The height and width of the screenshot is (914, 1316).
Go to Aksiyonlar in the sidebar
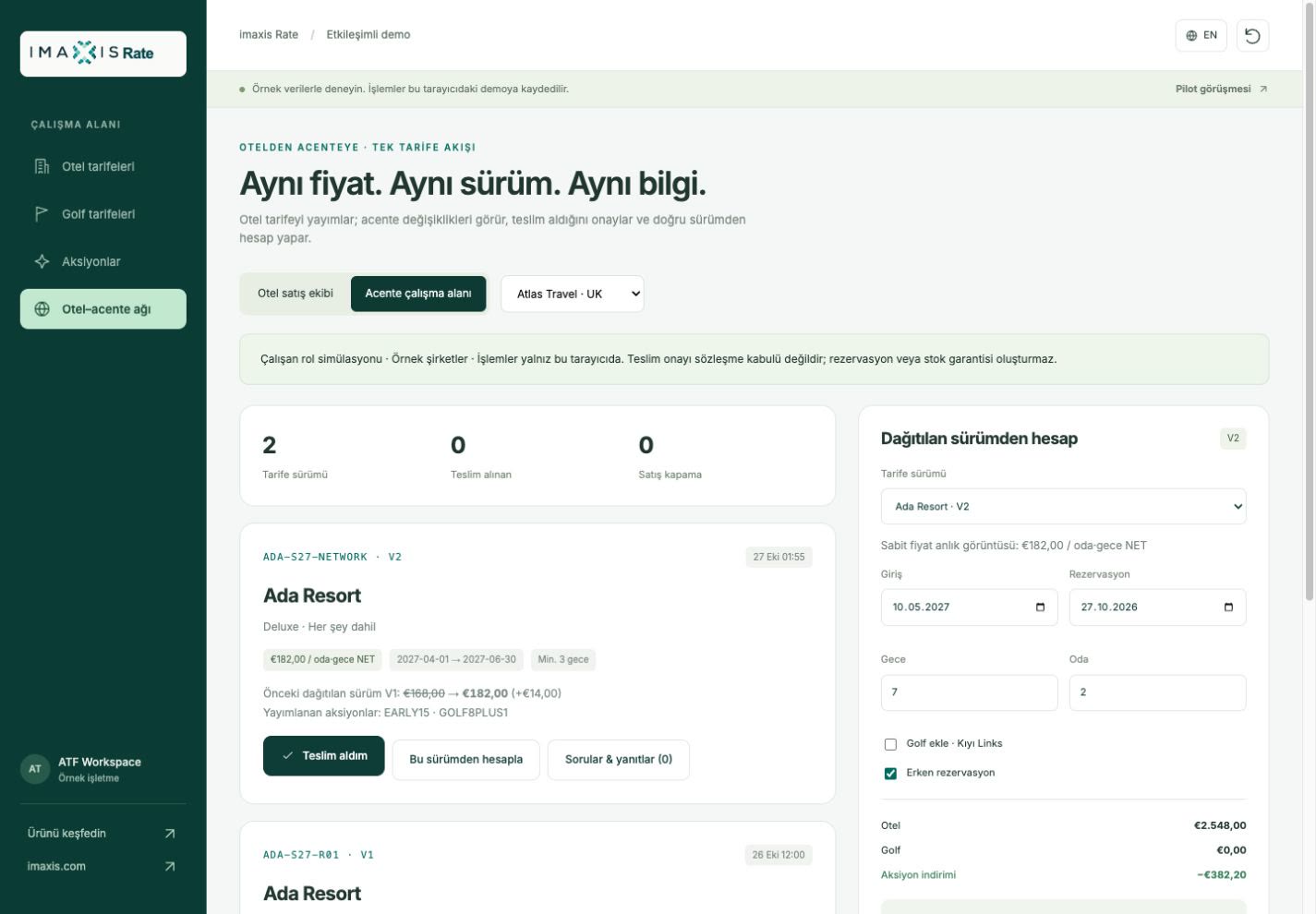[x=103, y=261]
